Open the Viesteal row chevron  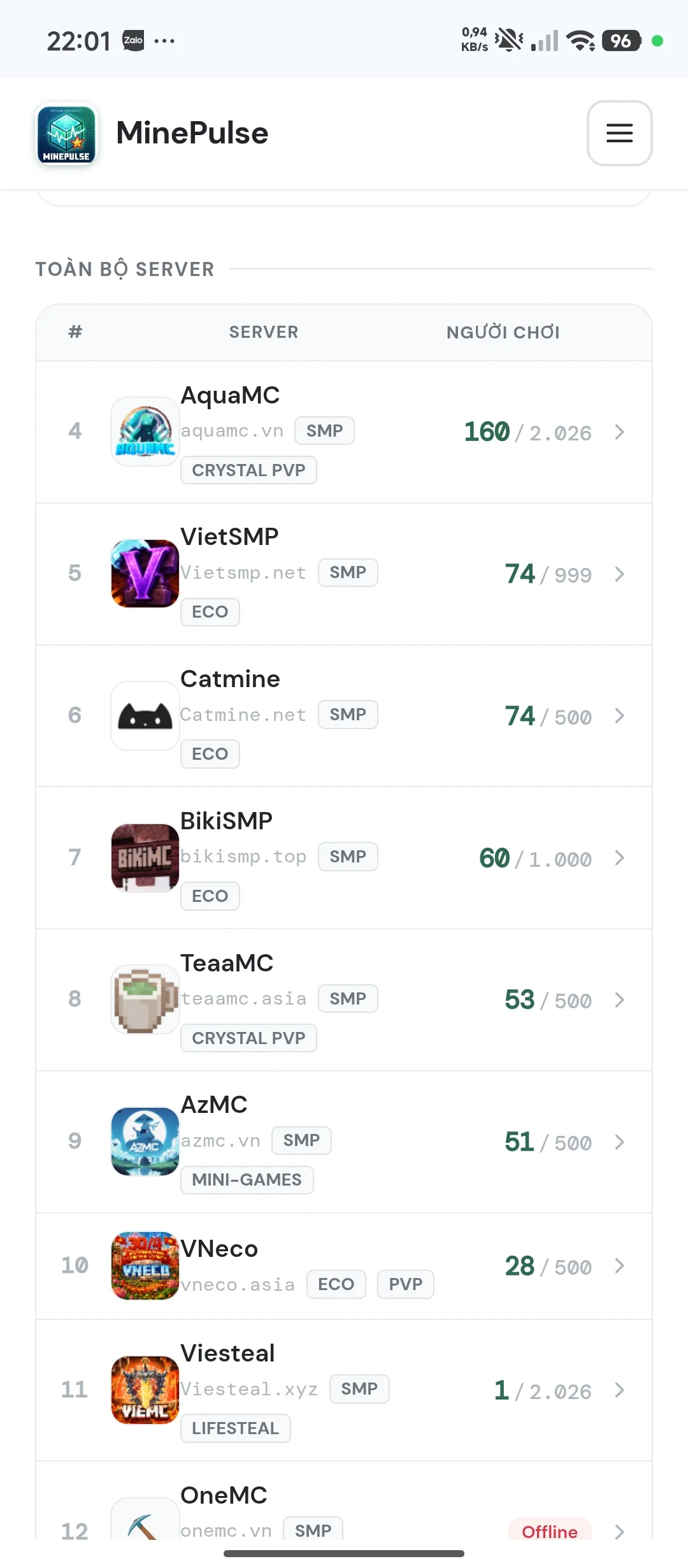619,1390
